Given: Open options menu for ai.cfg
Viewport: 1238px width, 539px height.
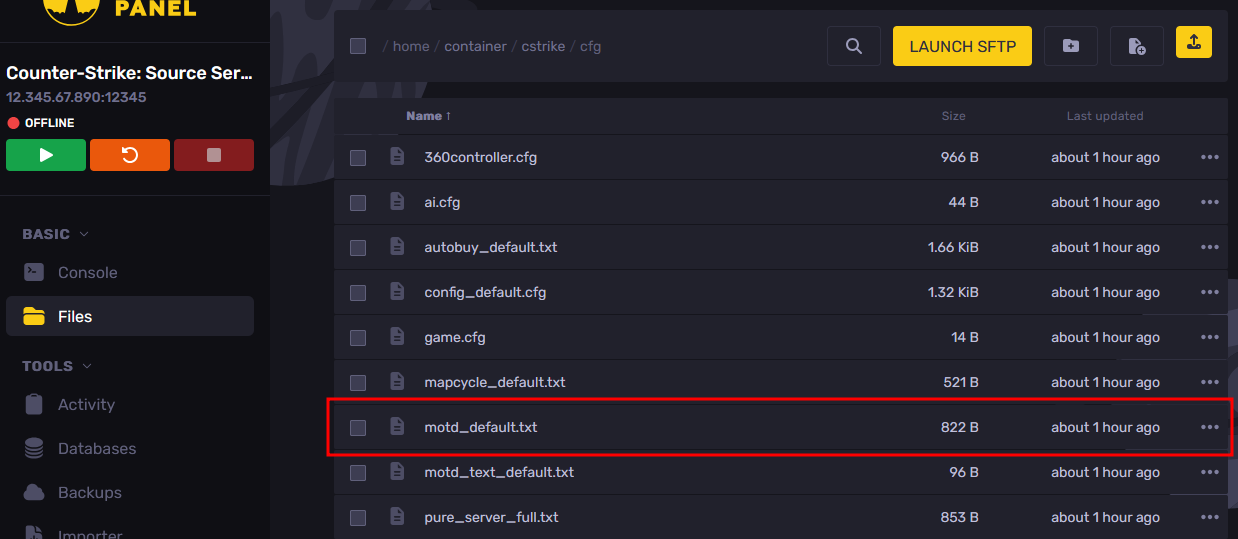Looking at the screenshot, I should coord(1209,202).
